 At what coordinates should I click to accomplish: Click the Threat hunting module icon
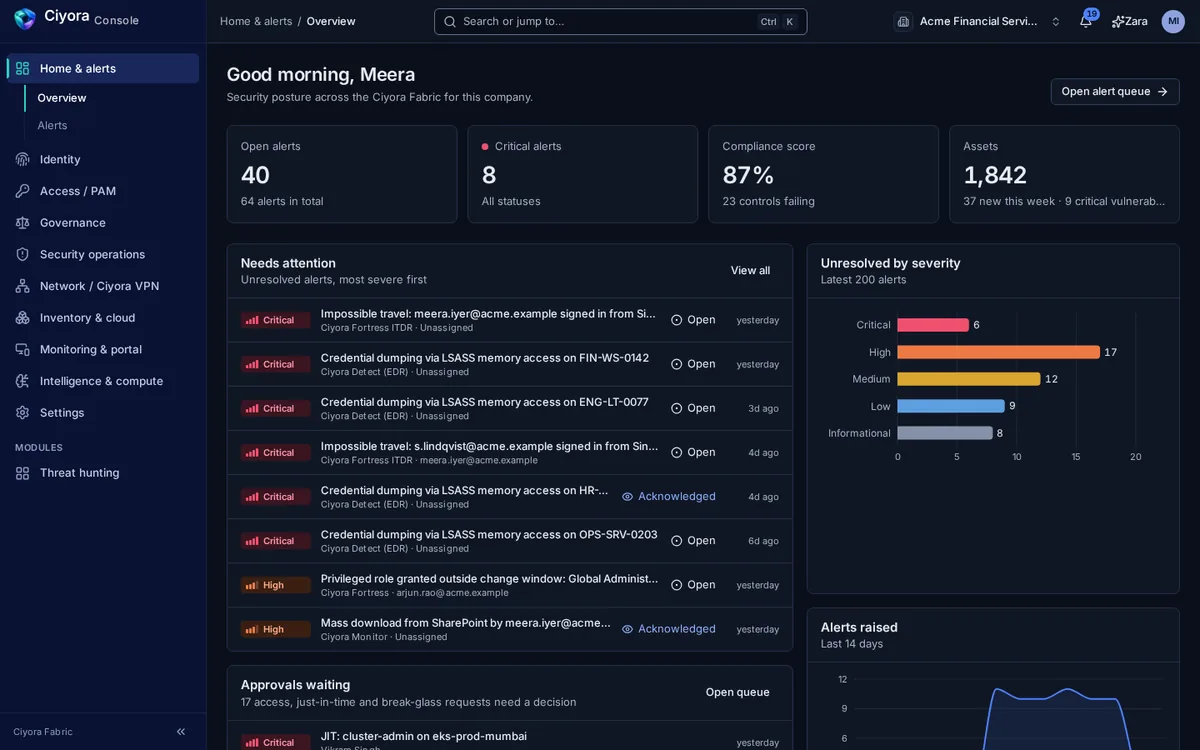tap(22, 473)
